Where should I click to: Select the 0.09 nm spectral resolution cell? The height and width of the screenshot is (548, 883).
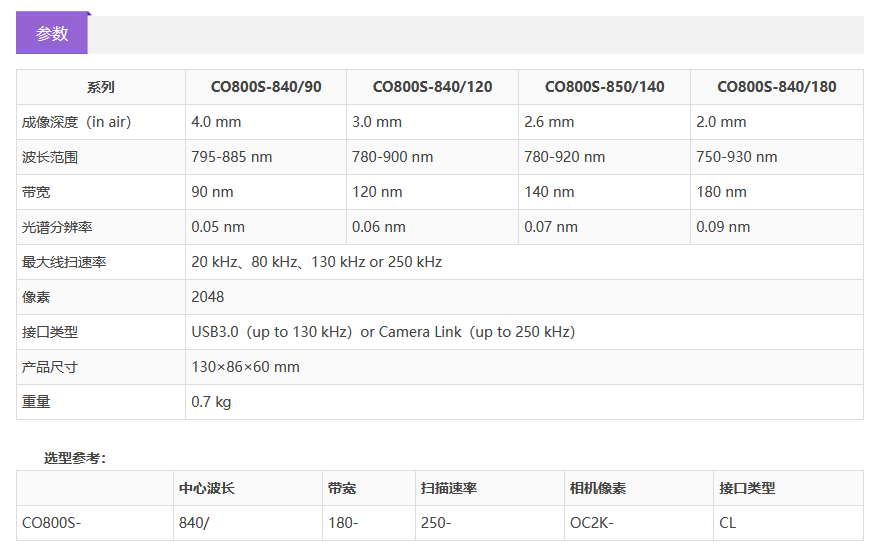pyautogui.click(x=723, y=227)
